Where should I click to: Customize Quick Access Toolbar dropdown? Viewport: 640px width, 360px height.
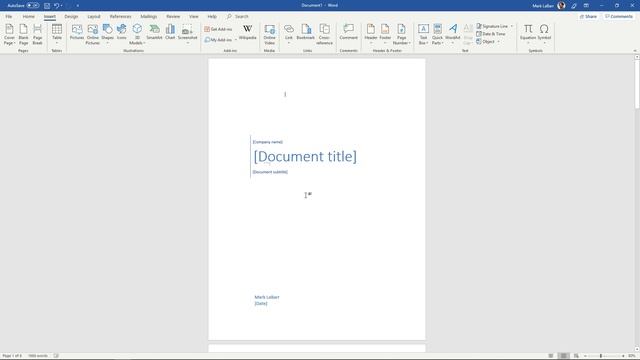pos(78,6)
